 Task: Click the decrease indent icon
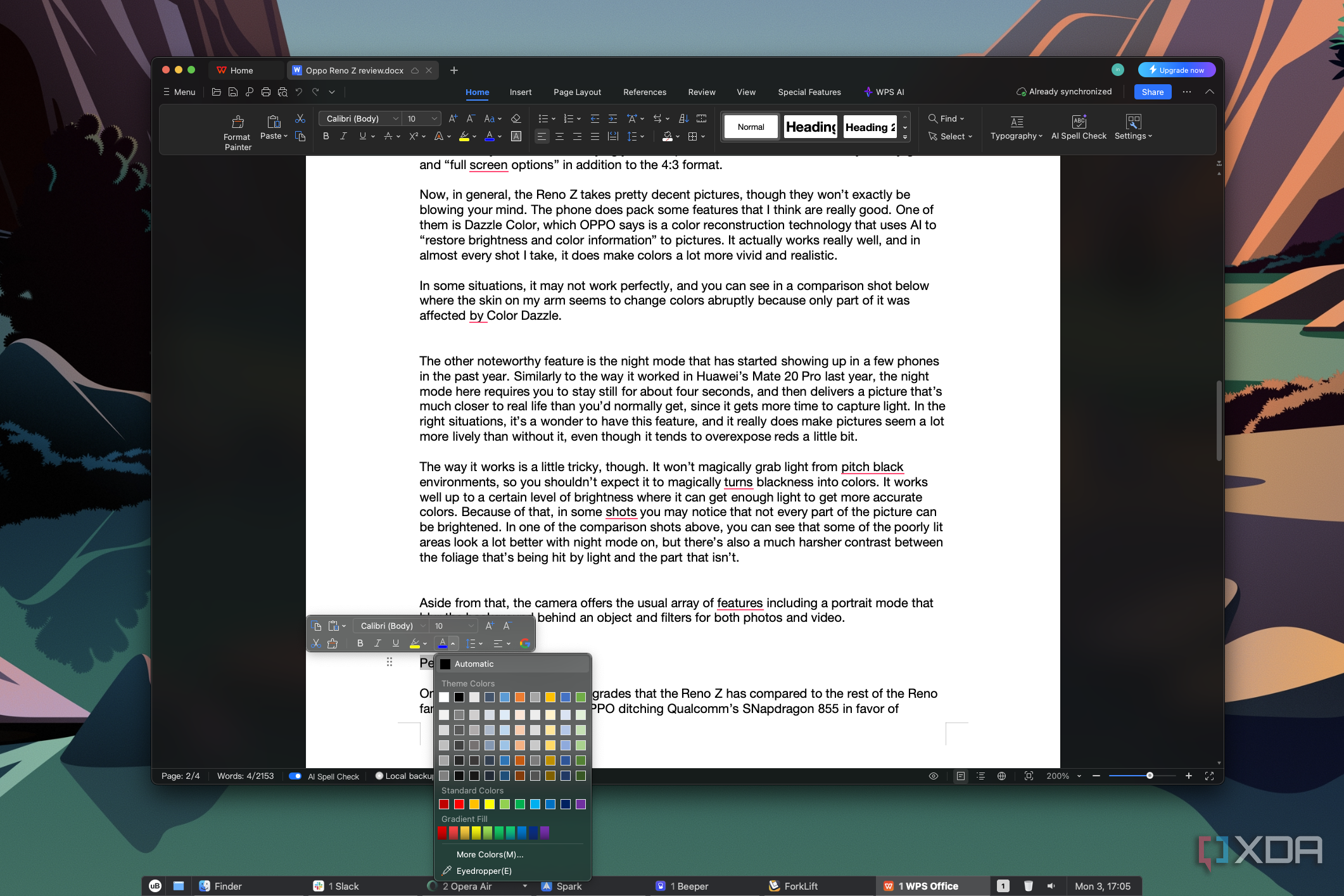[x=595, y=118]
